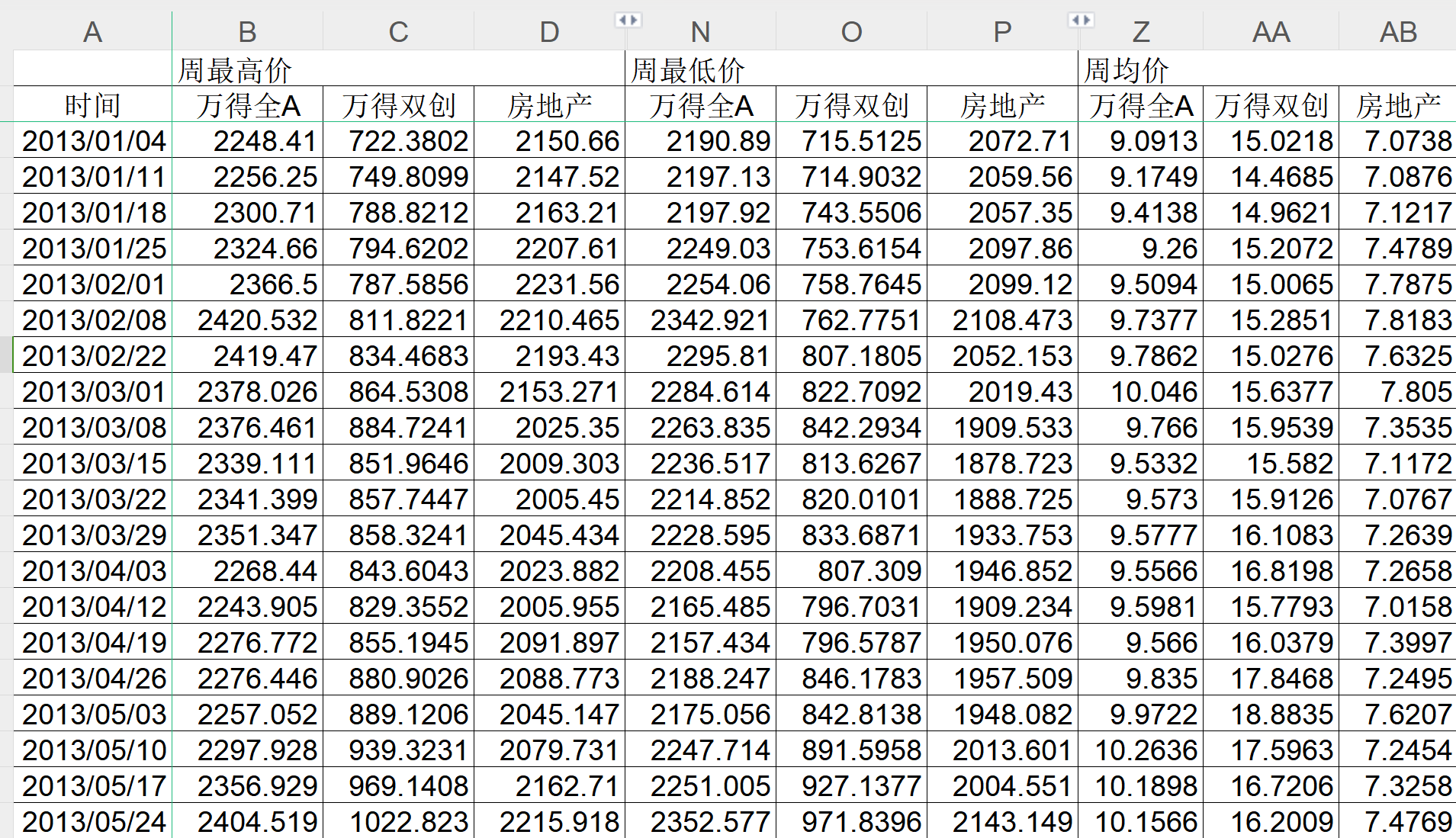Select cell with value 2143.149
Screen dimensions: 1456x838
(x=1002, y=820)
